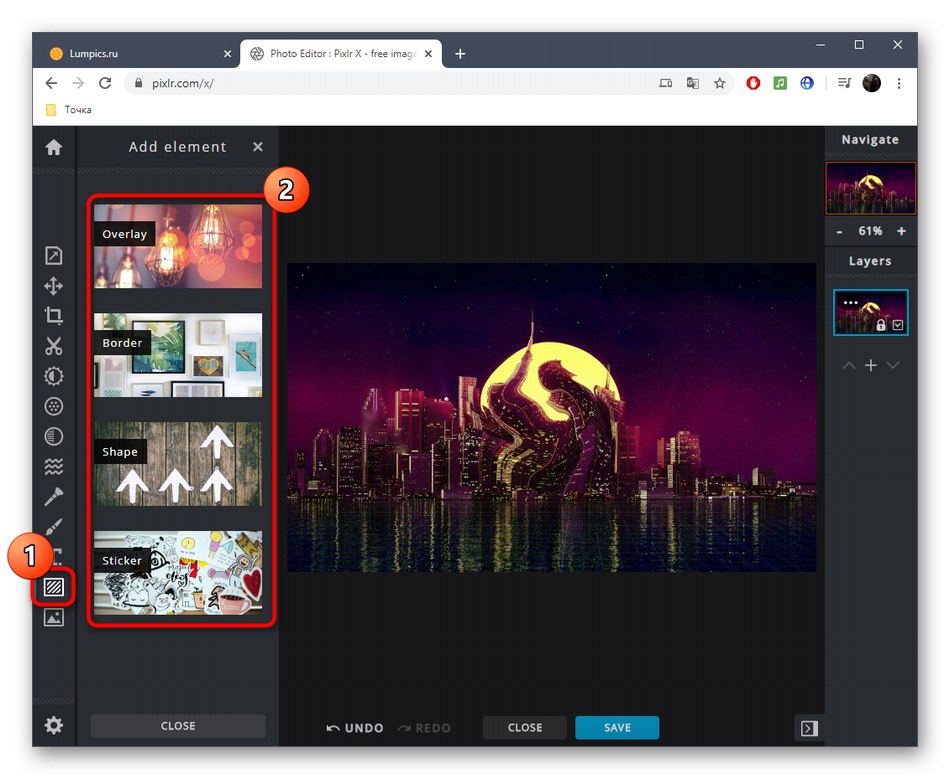This screenshot has height=779, width=950.
Task: Click the Navigate preview thumbnail
Action: 871,188
